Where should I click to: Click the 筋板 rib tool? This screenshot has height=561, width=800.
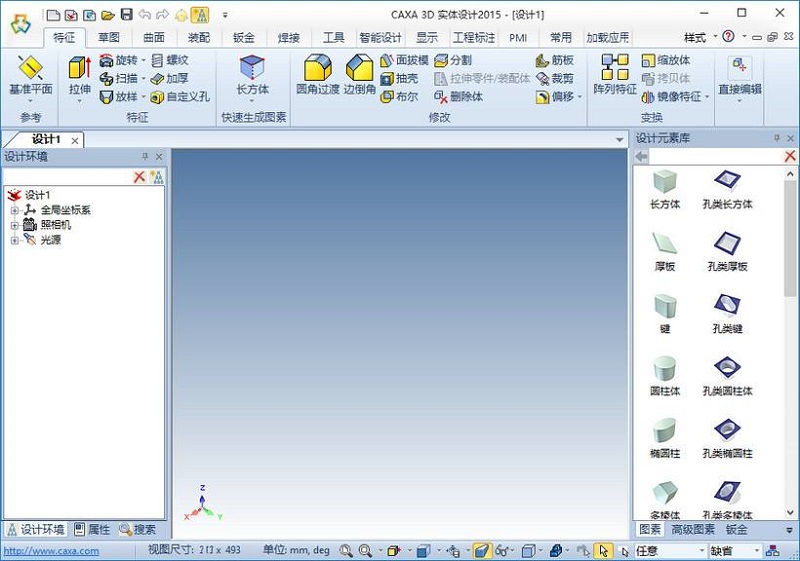[x=555, y=60]
